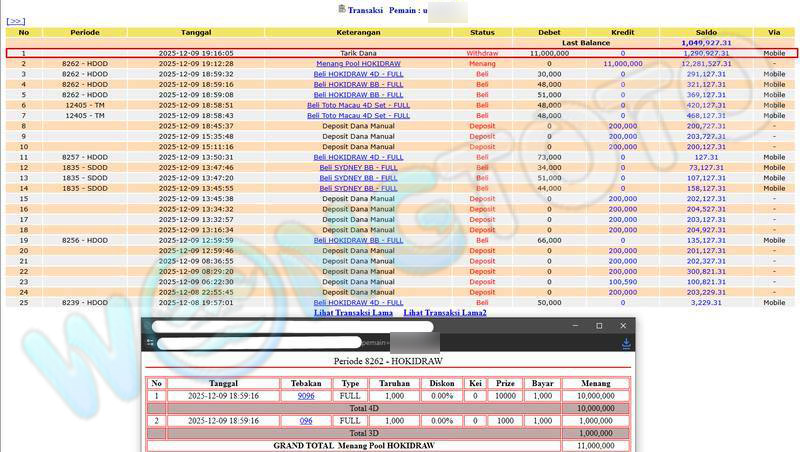800x452 pixels.
Task: Open site info icon in popup address bar
Action: 150,343
